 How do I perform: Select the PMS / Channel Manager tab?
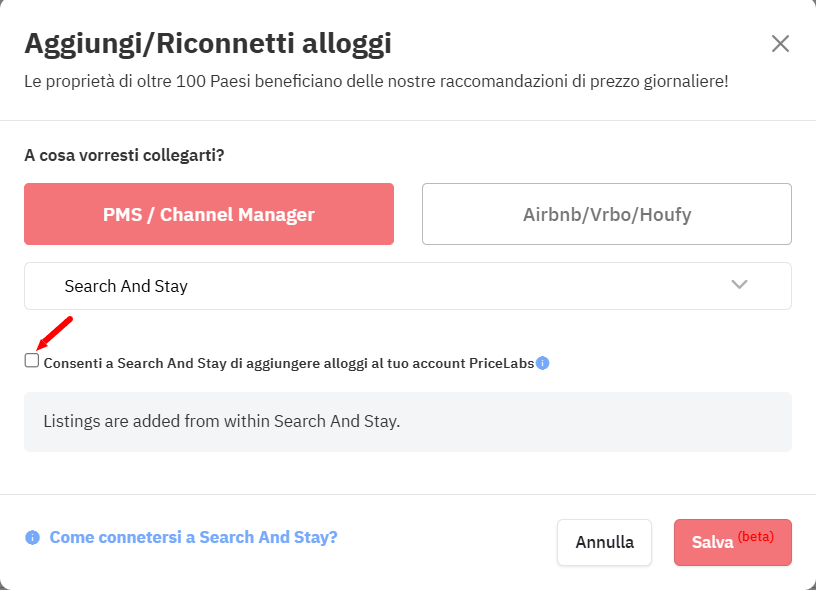(x=209, y=214)
